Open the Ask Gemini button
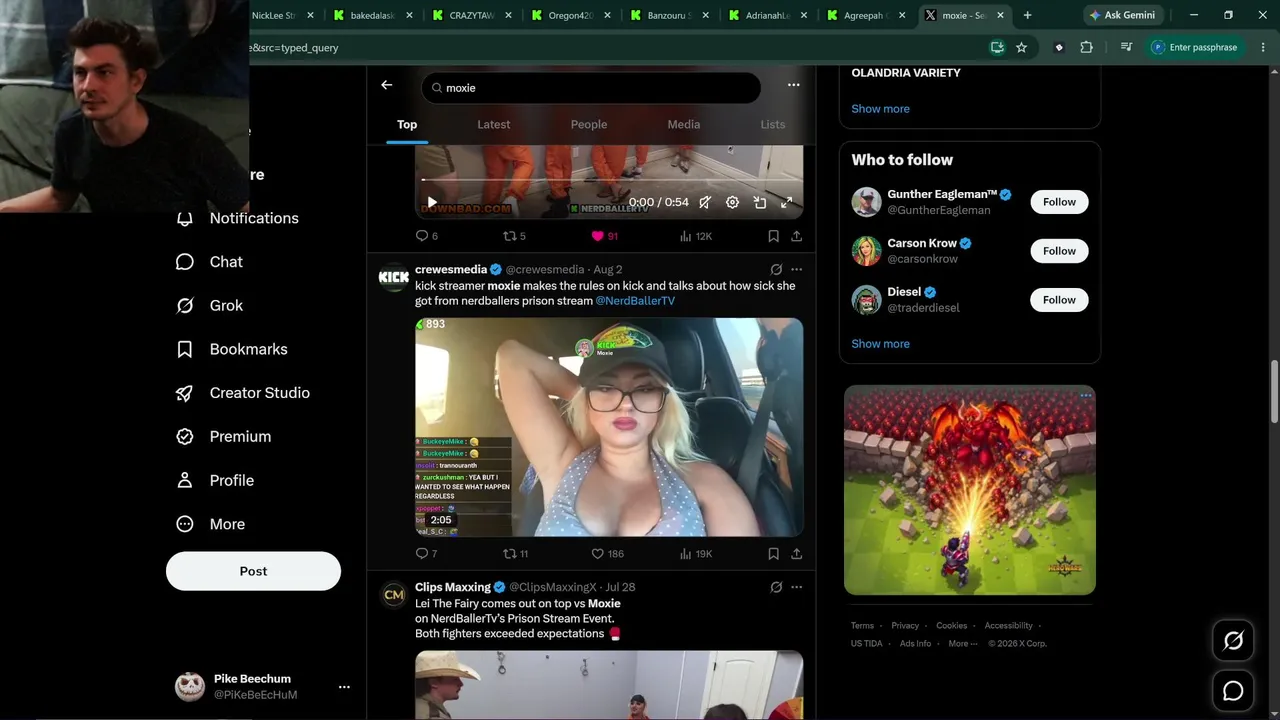 tap(1121, 15)
